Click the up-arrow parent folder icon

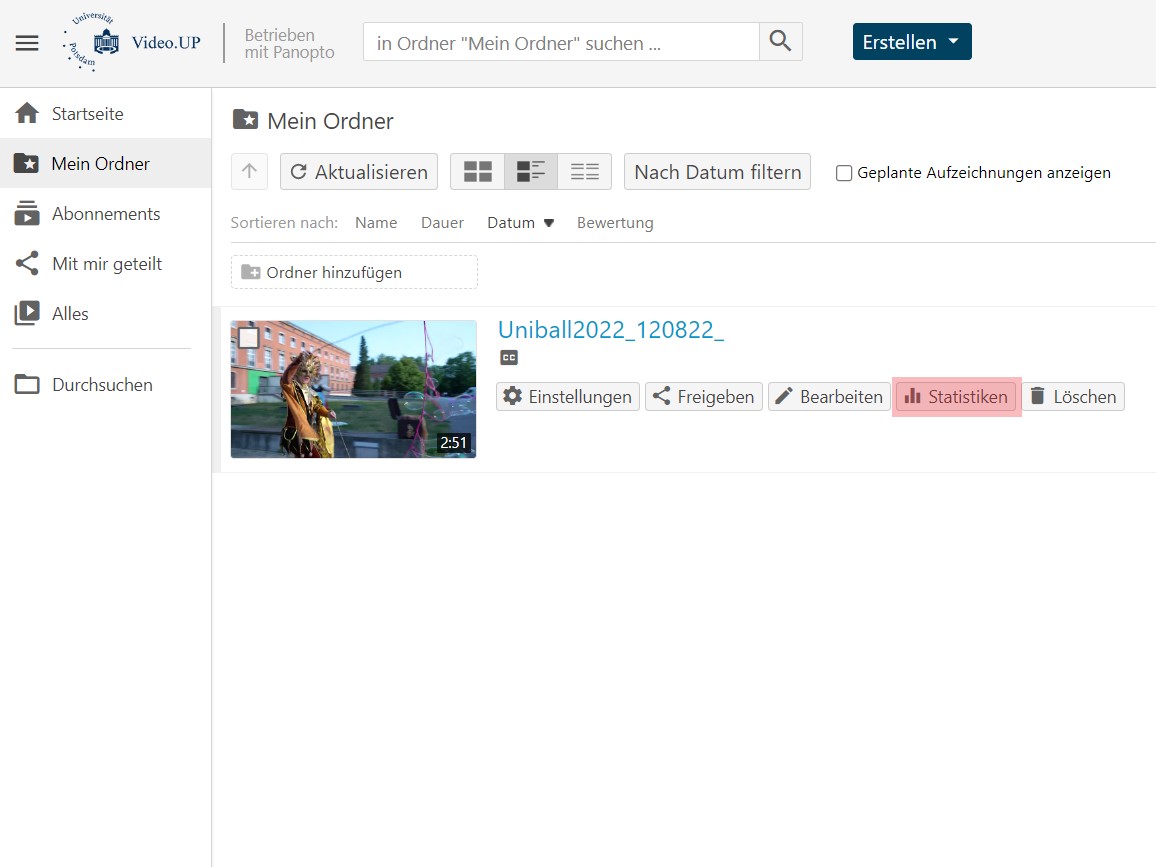(x=249, y=172)
